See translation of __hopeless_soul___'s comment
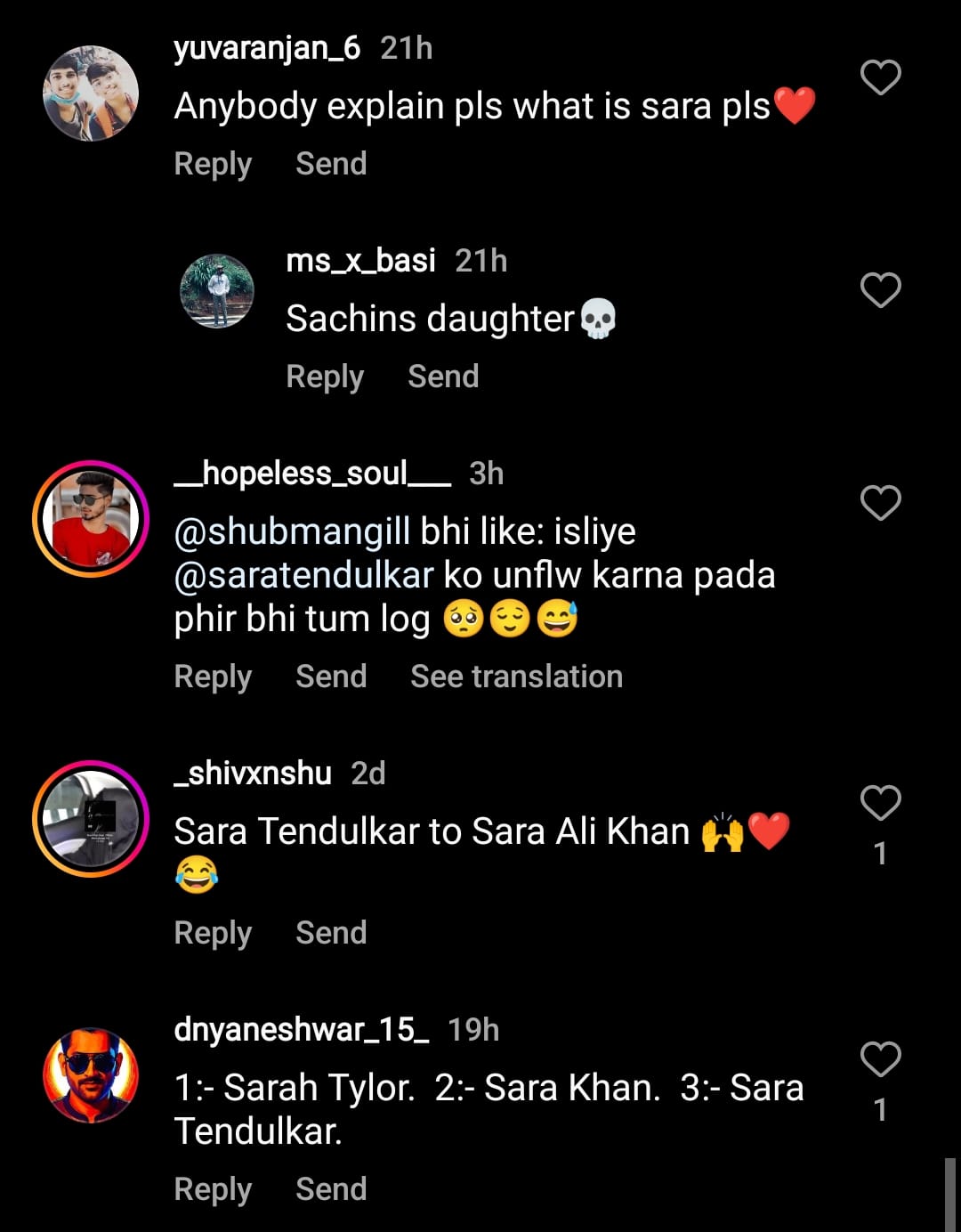This screenshot has width=961, height=1232. 516,677
